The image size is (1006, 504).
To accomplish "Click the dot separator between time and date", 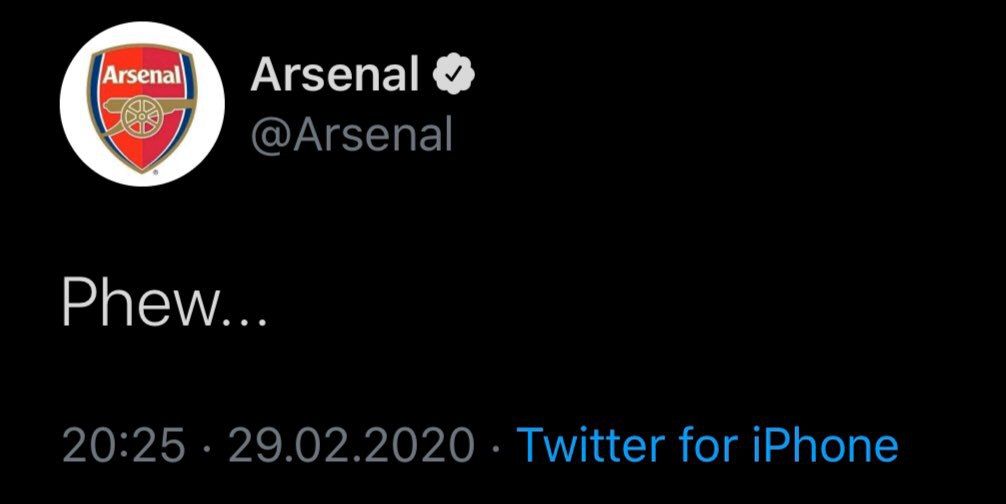I will (x=207, y=446).
